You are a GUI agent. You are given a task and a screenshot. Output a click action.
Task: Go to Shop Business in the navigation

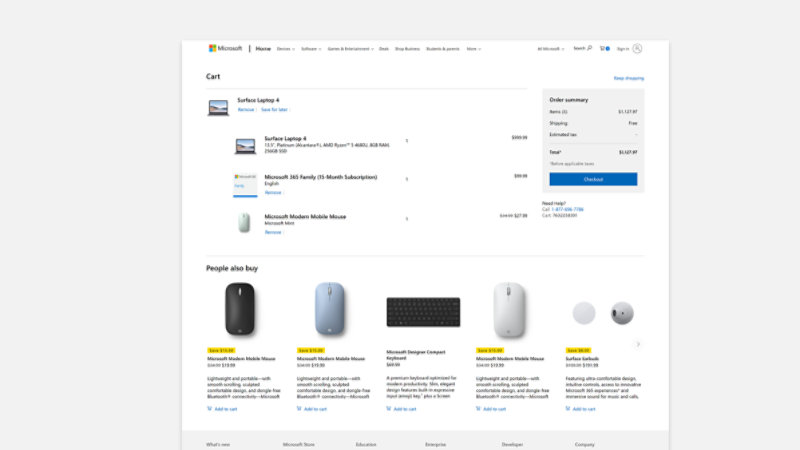(x=407, y=48)
